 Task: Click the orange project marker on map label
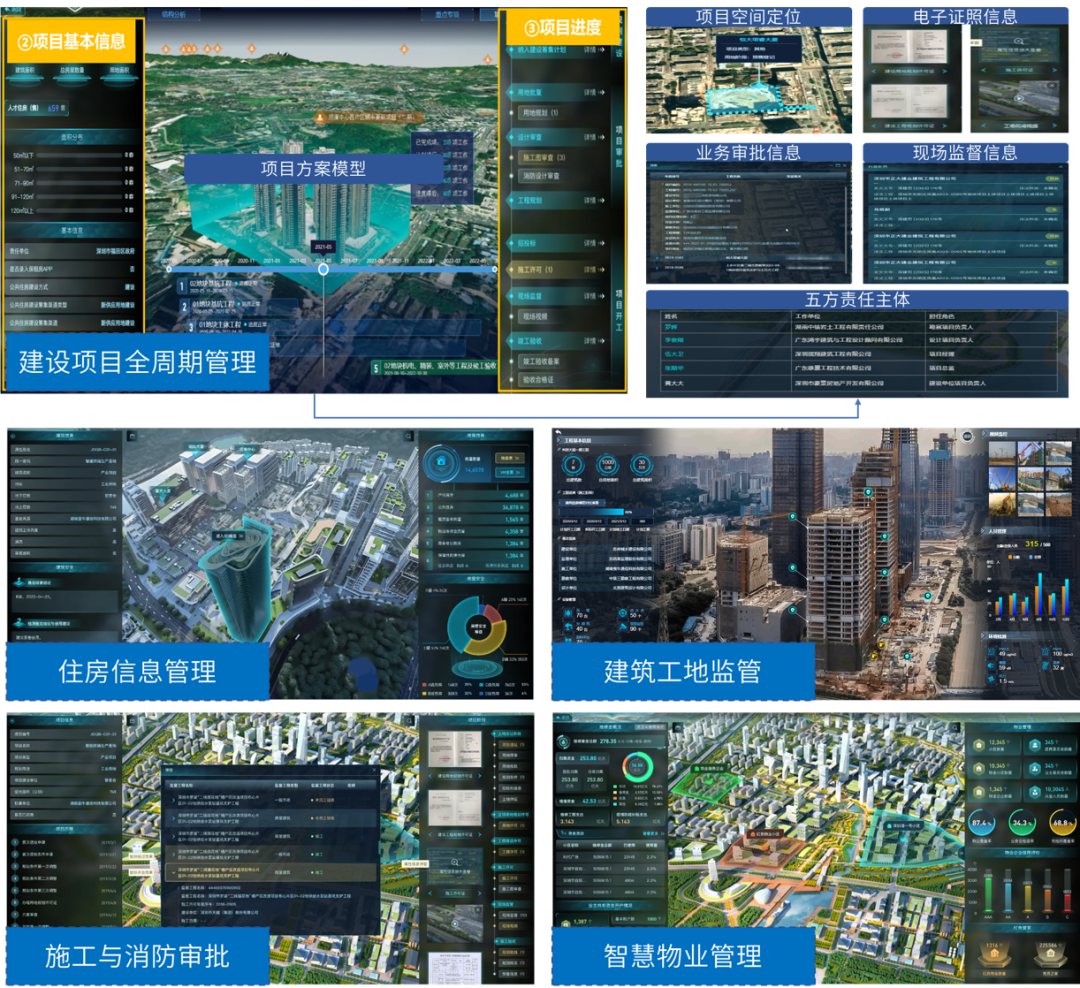click(x=320, y=117)
